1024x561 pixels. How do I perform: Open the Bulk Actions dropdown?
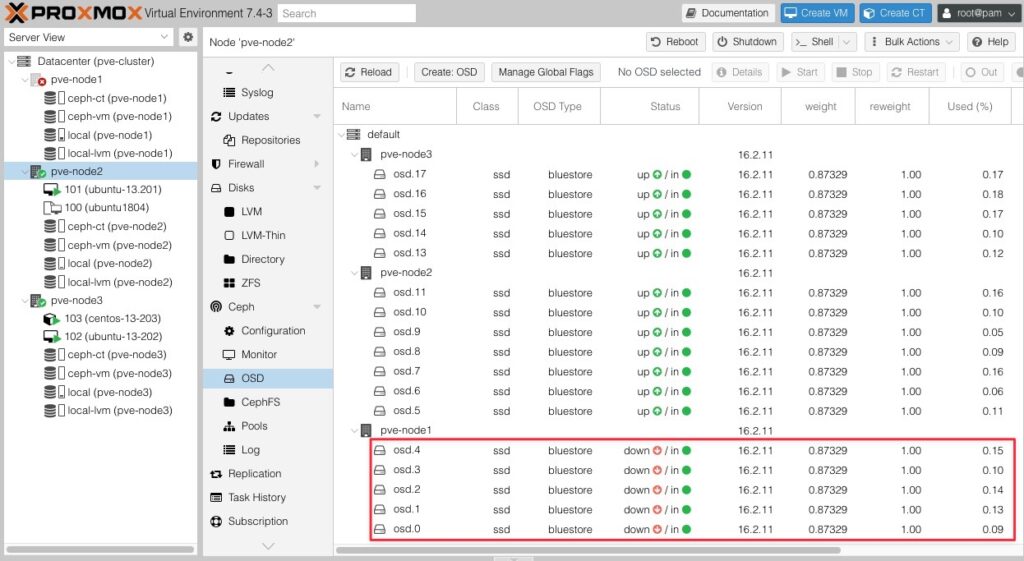click(912, 42)
